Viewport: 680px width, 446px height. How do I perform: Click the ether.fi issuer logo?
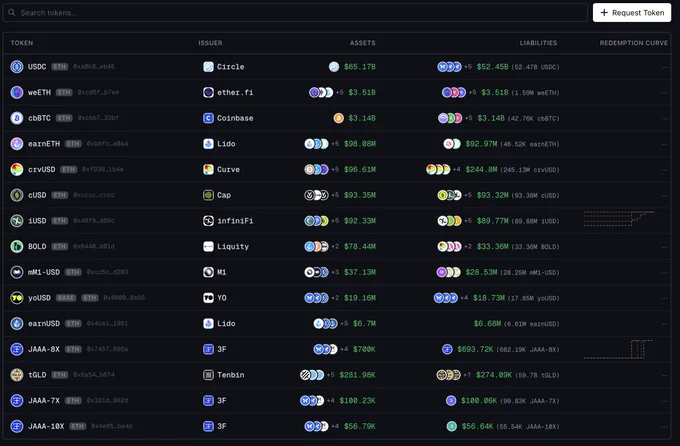coord(209,92)
